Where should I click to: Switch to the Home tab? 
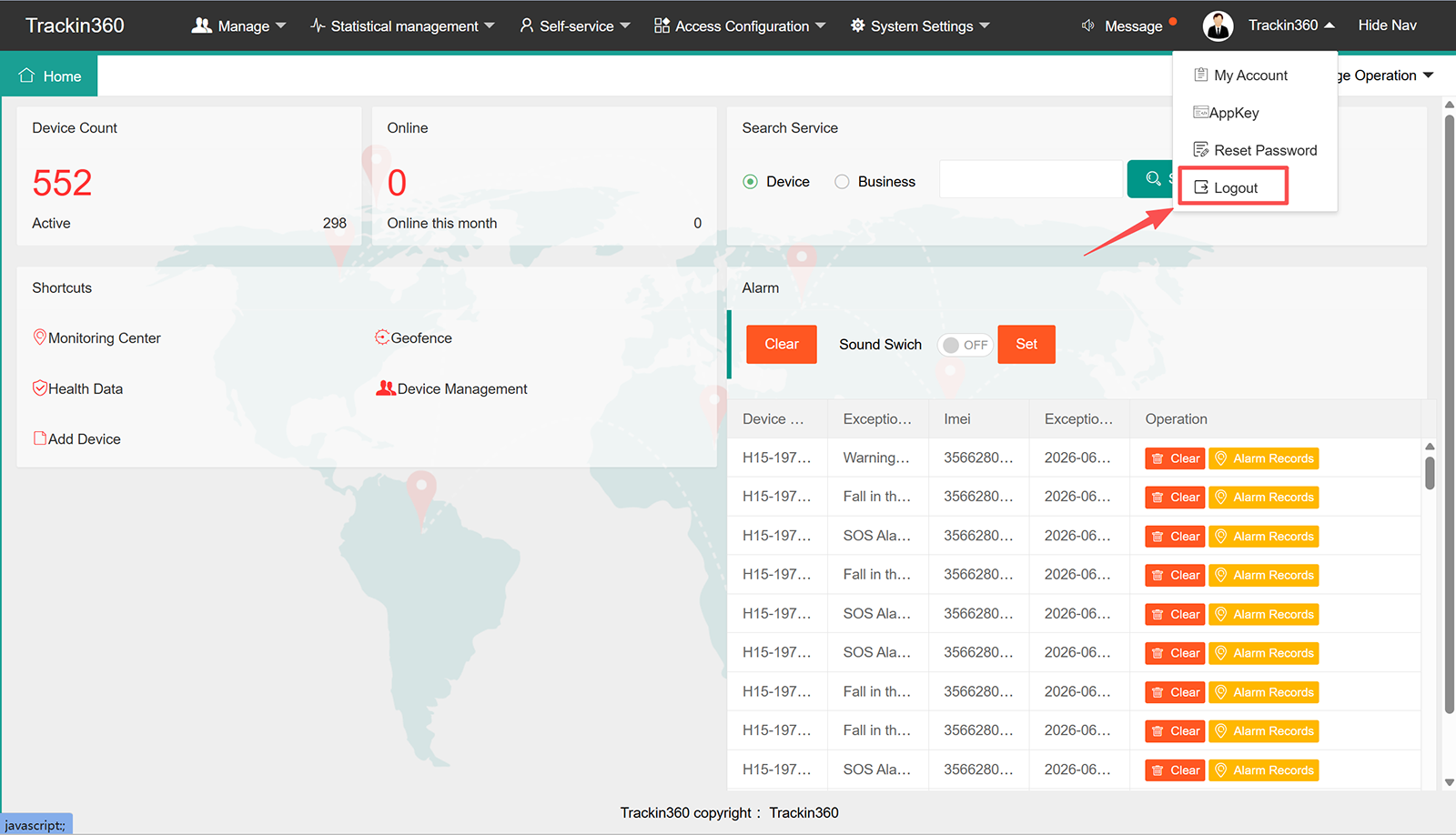49,76
